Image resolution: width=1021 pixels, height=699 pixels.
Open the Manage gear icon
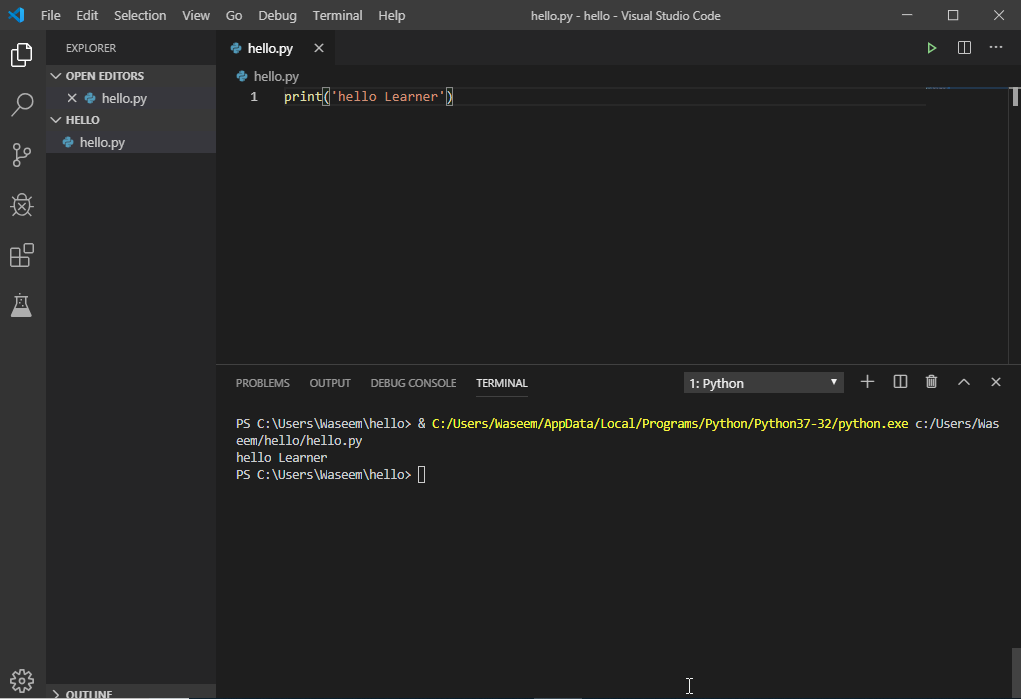tap(22, 679)
